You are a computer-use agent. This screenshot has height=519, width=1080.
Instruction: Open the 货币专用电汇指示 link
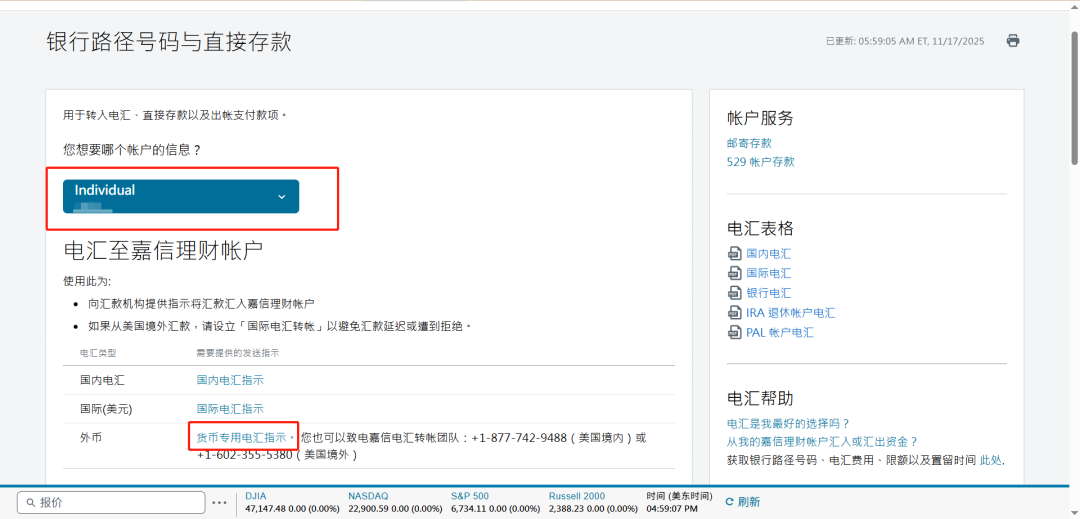pyautogui.click(x=241, y=438)
